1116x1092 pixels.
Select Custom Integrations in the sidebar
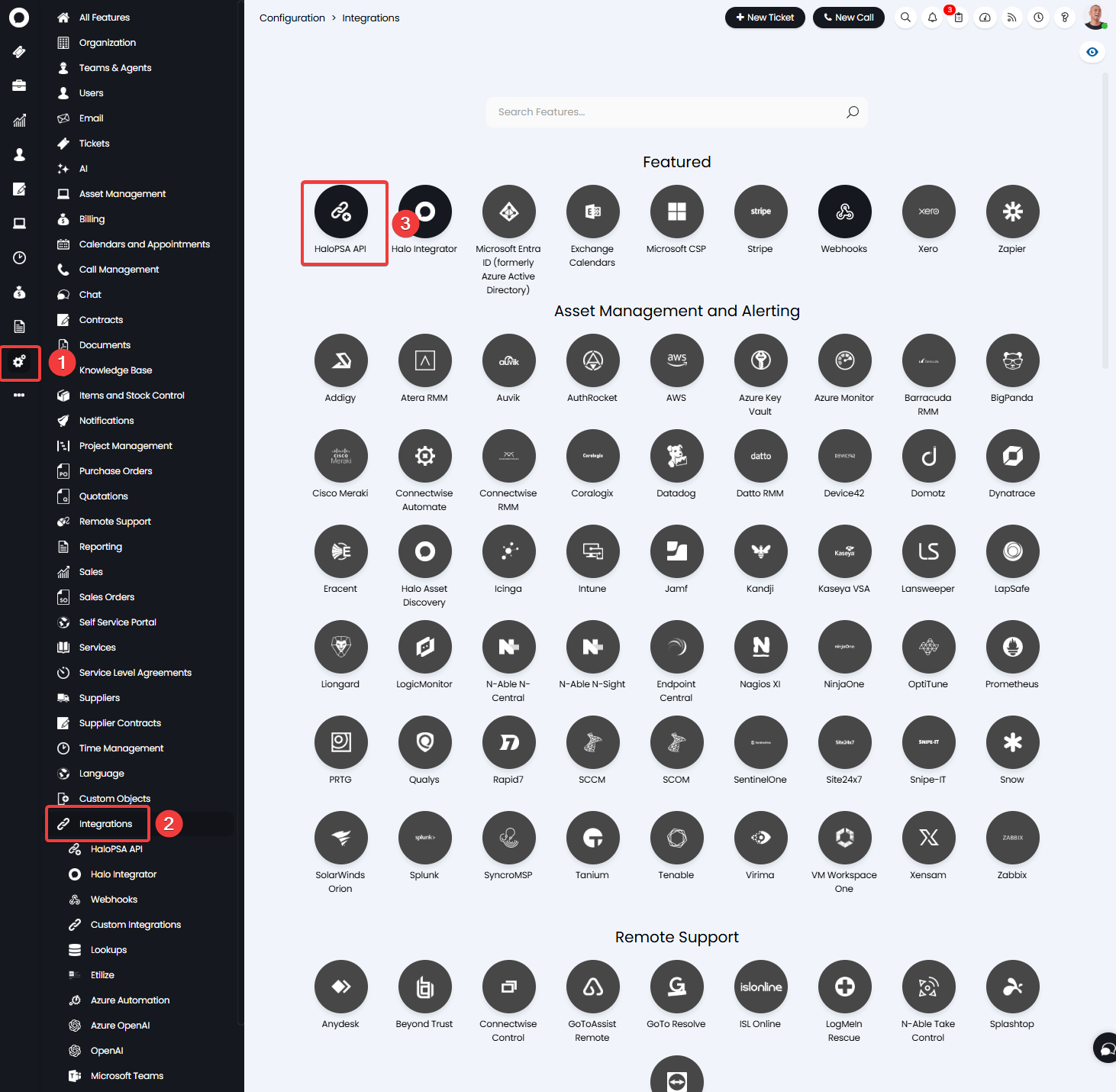click(136, 925)
